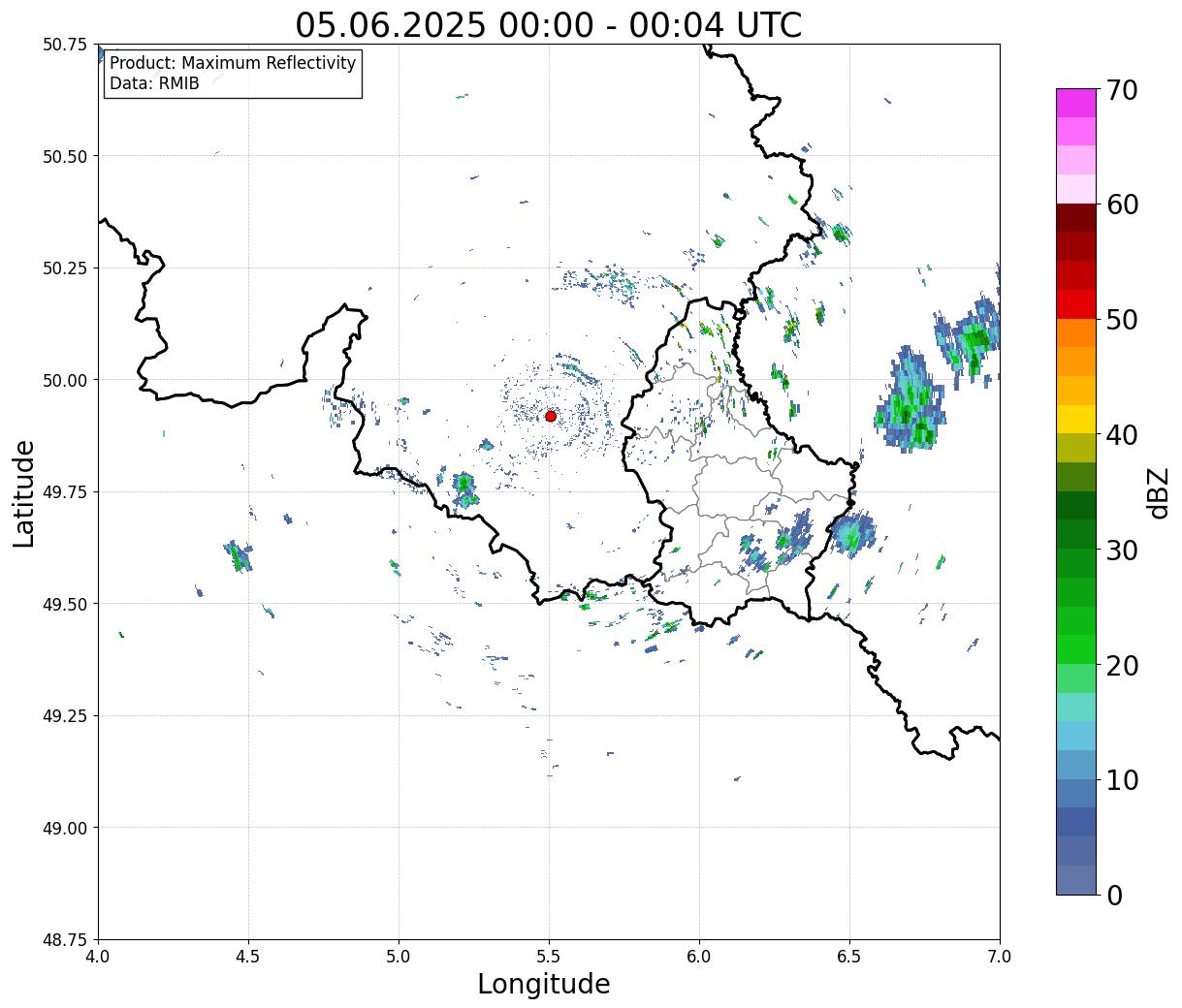The width and height of the screenshot is (1182, 1008).
Task: Click the longitude tick label '7.0'
Action: [1000, 957]
